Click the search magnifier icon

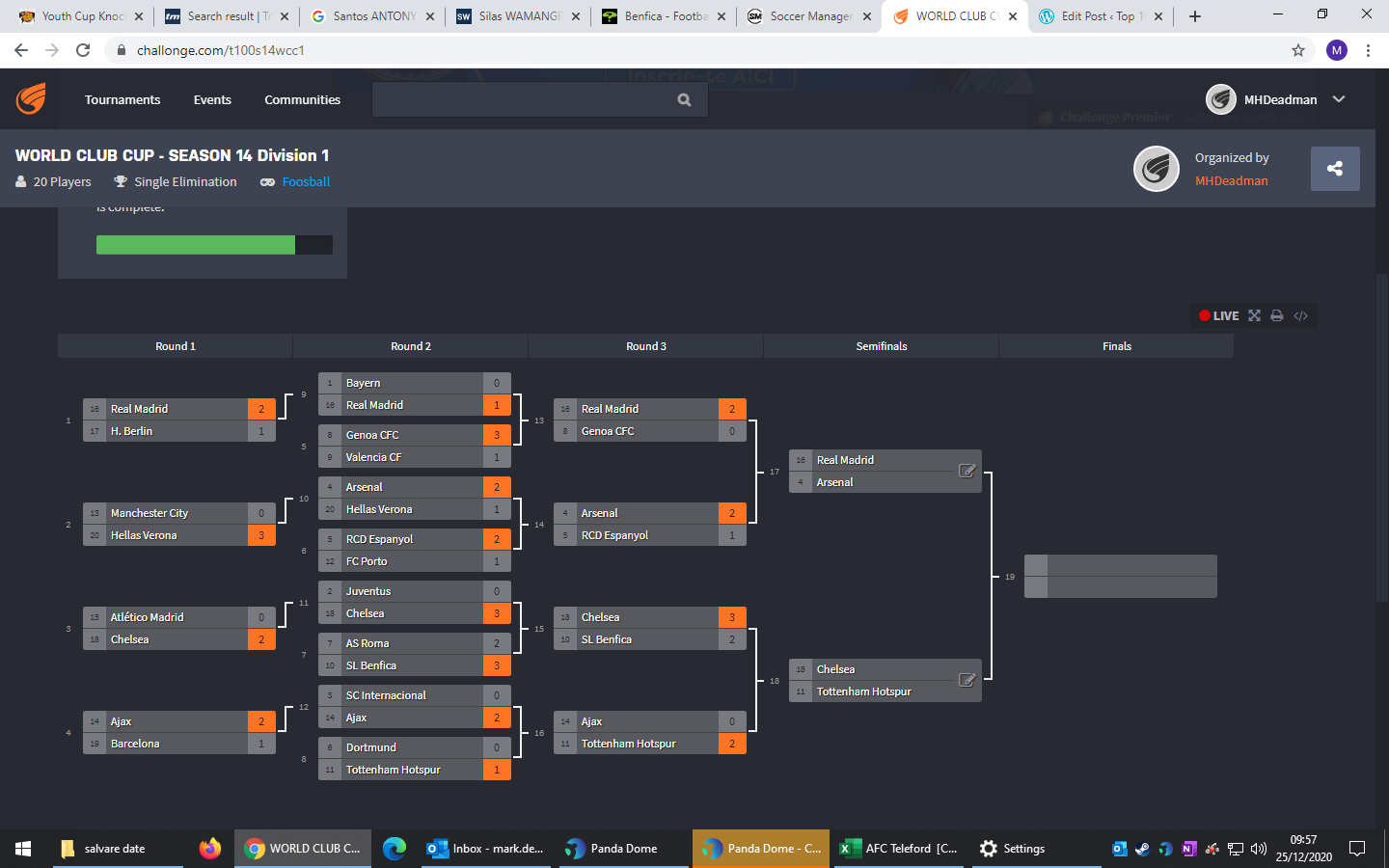click(684, 99)
